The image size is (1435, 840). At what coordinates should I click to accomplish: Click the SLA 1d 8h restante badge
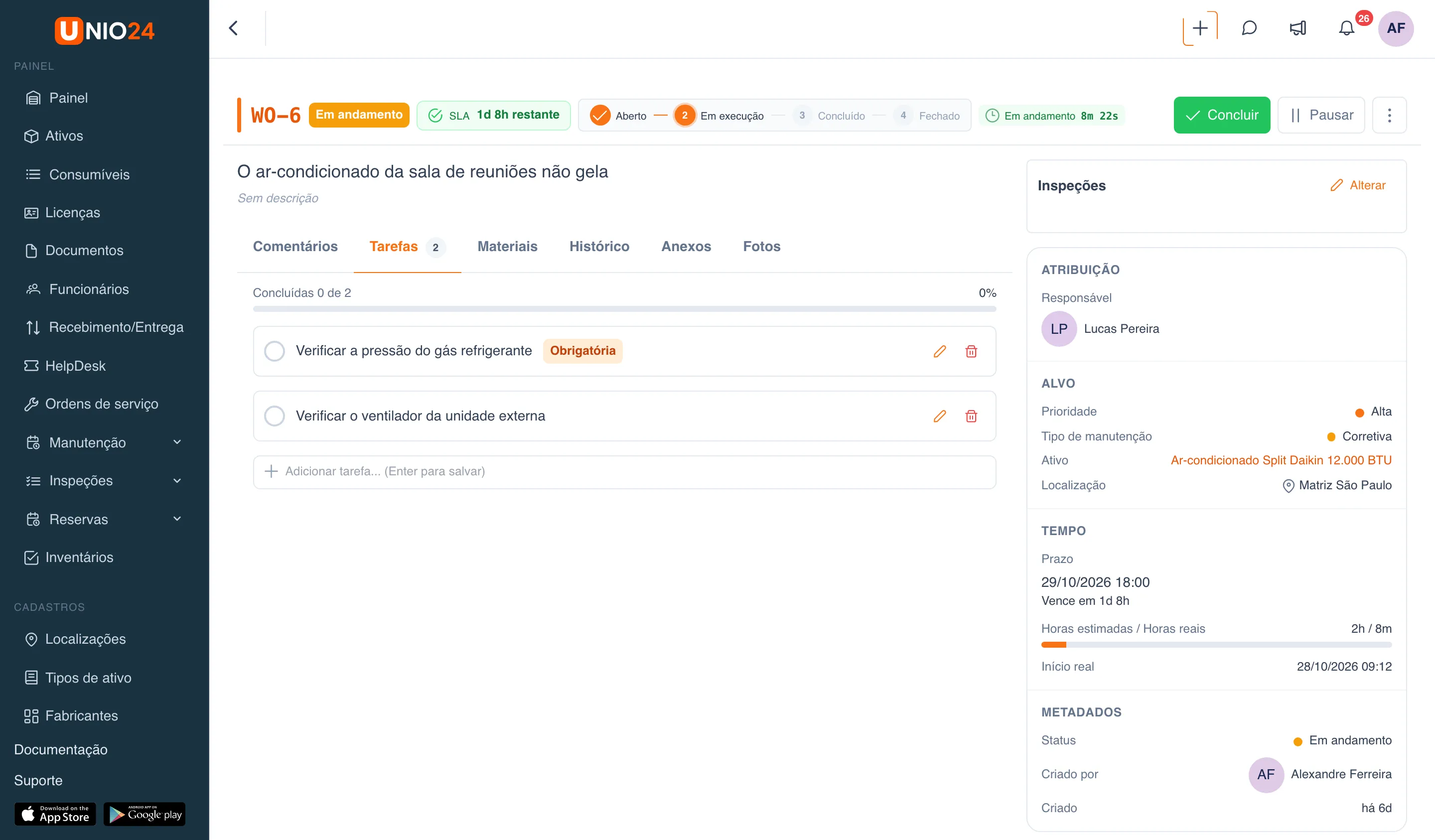(x=493, y=115)
